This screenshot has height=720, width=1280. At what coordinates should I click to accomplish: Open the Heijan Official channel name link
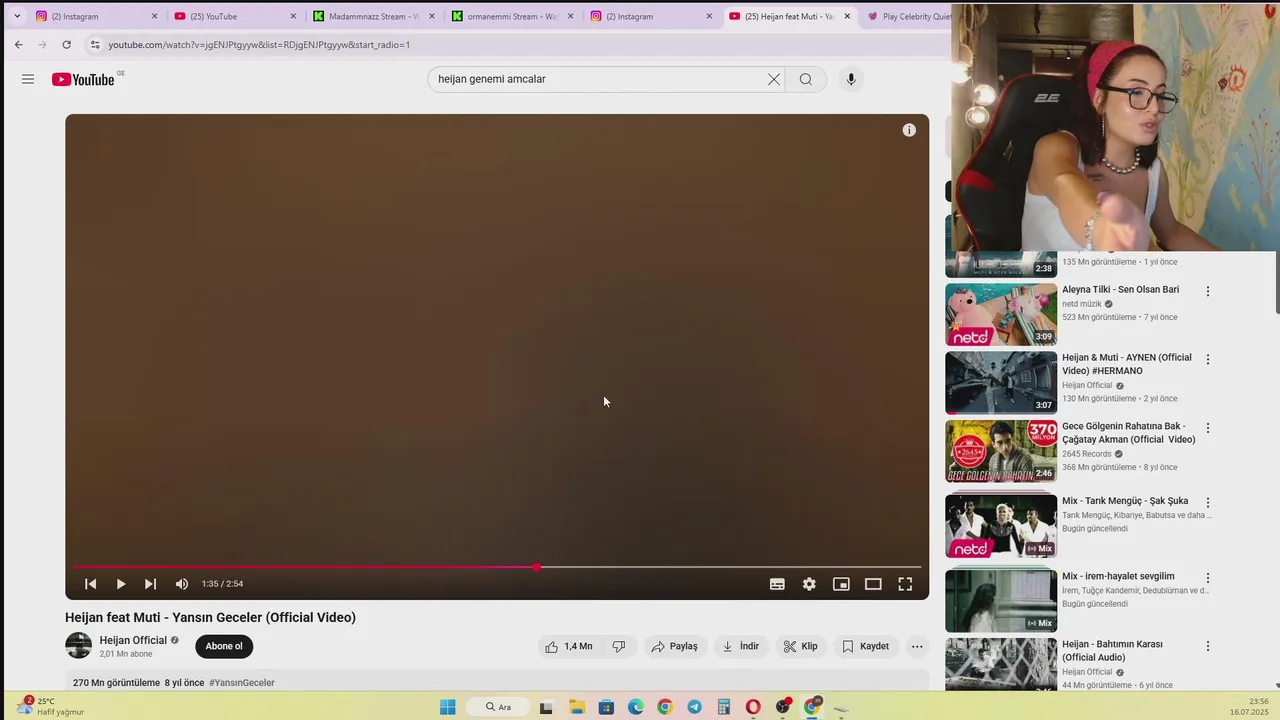[x=133, y=640]
